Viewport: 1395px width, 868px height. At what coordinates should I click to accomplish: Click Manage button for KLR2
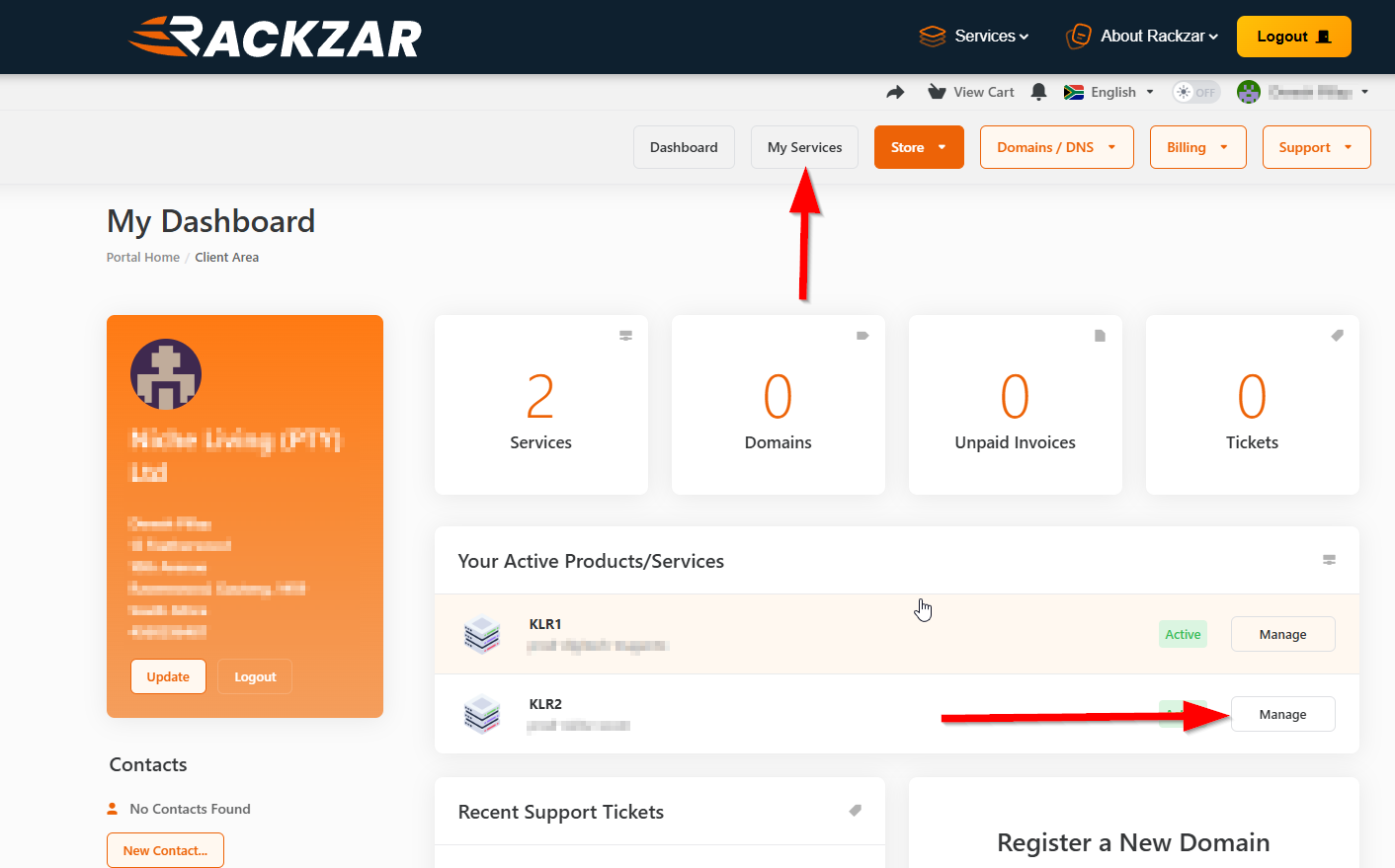pyautogui.click(x=1282, y=714)
